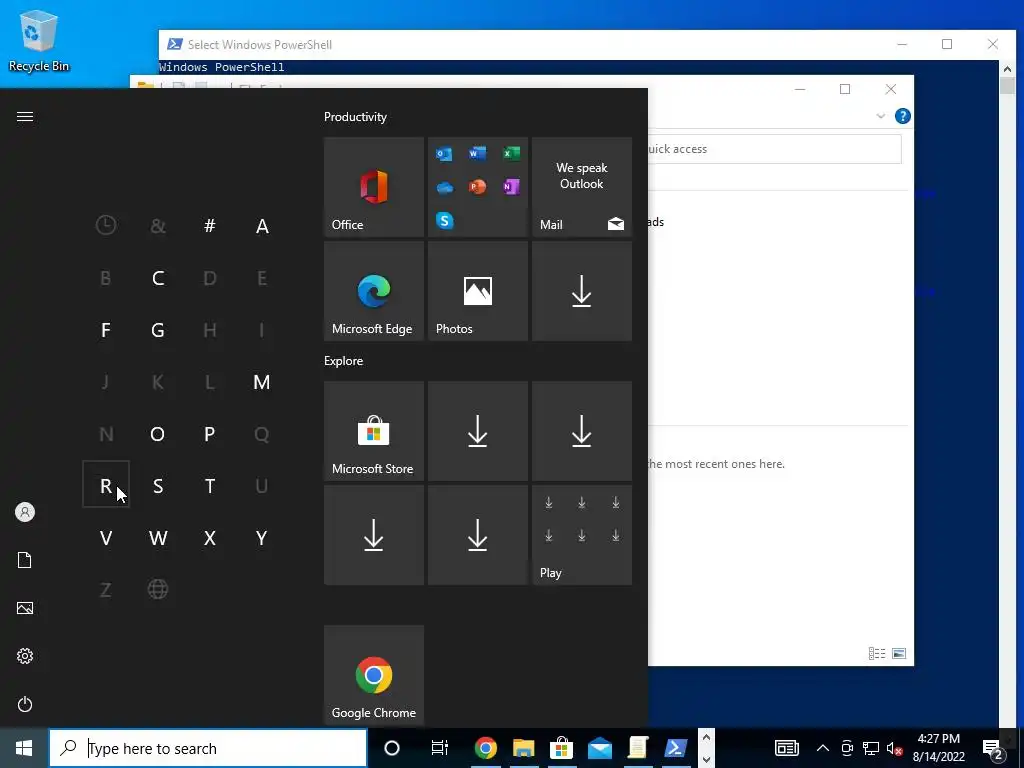Open Documents from Start sidebar
1024x768 pixels.
(x=25, y=560)
